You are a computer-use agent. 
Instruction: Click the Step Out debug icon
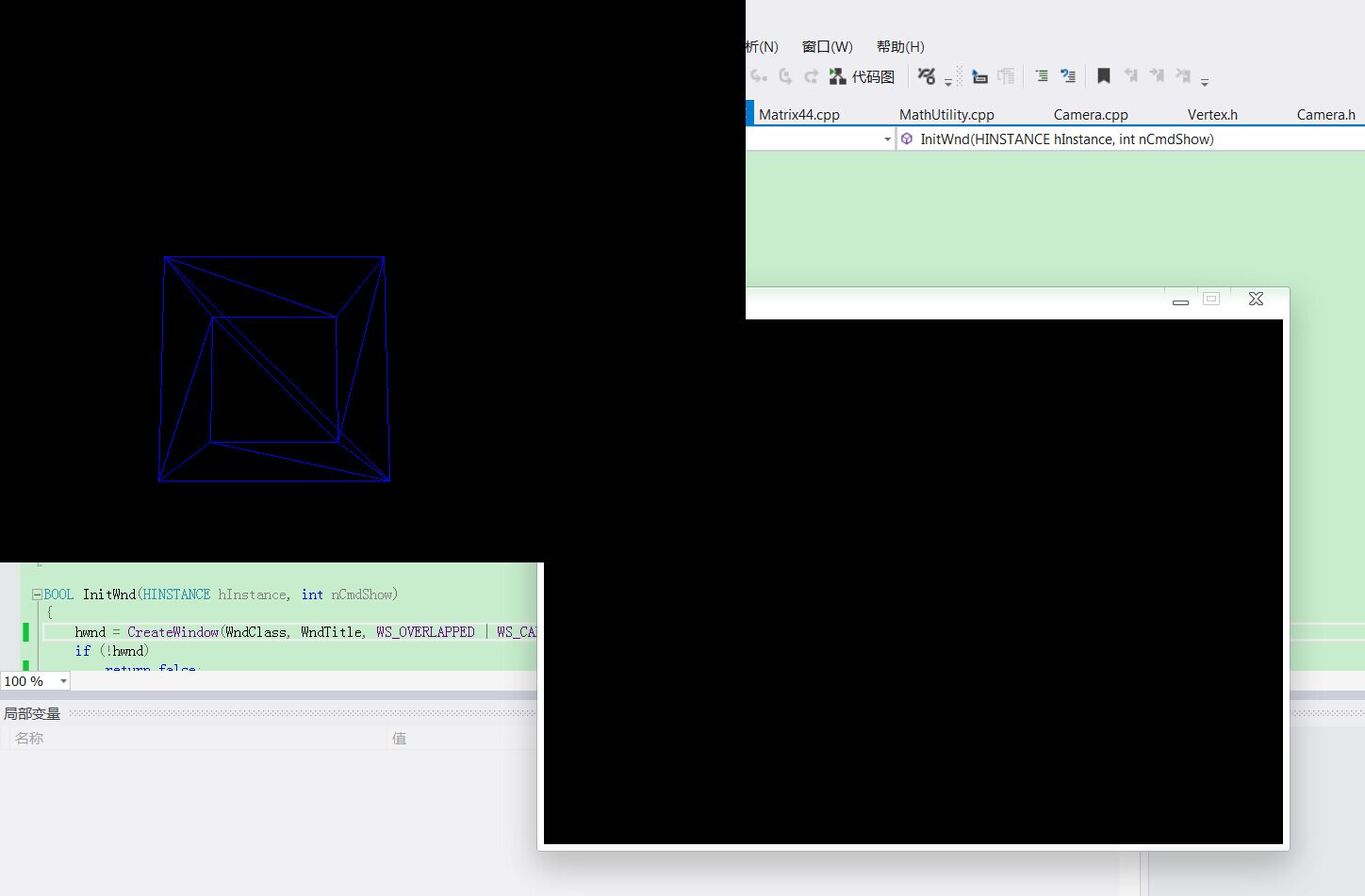click(x=811, y=76)
